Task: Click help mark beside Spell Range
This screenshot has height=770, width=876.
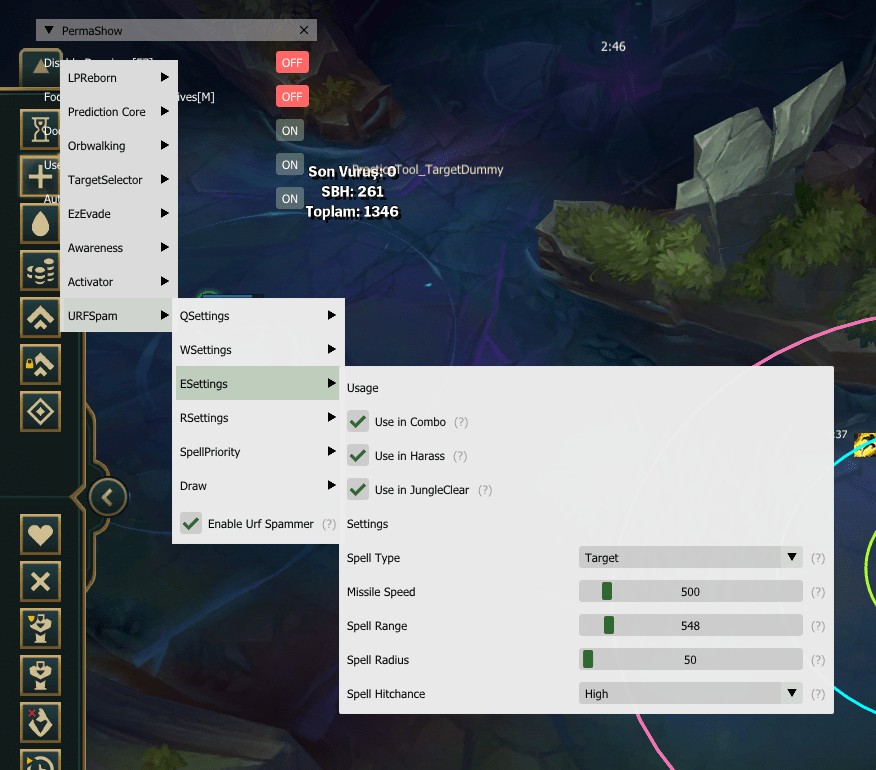Action: click(x=818, y=626)
